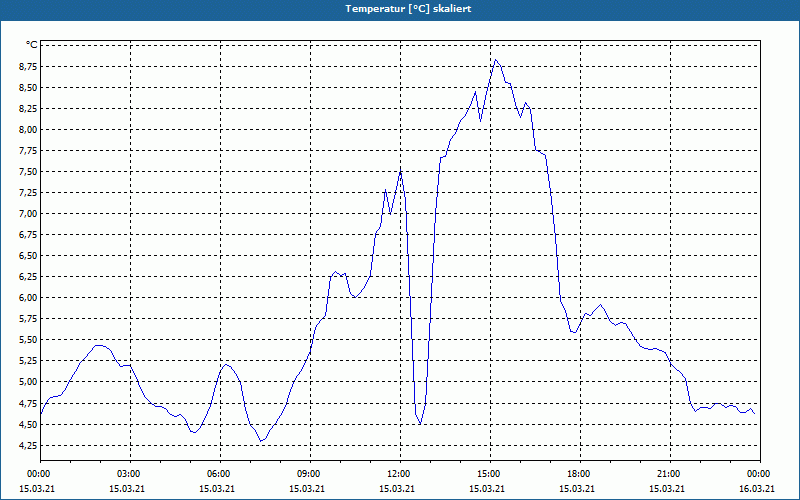This screenshot has width=800, height=500.
Task: Select the "8,50" y-axis label
Action: click(29, 87)
